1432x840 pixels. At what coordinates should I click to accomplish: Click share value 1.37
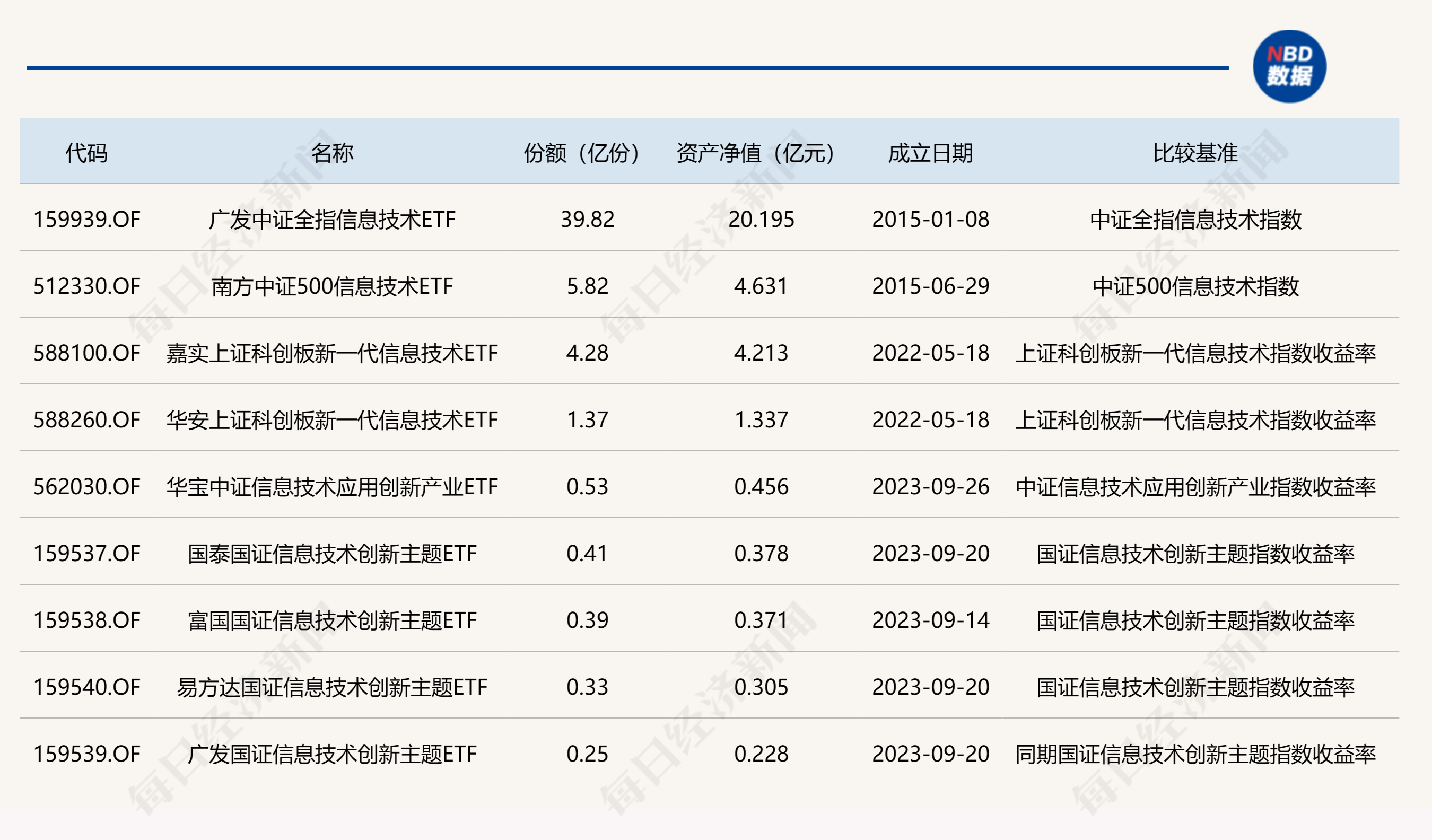(587, 419)
